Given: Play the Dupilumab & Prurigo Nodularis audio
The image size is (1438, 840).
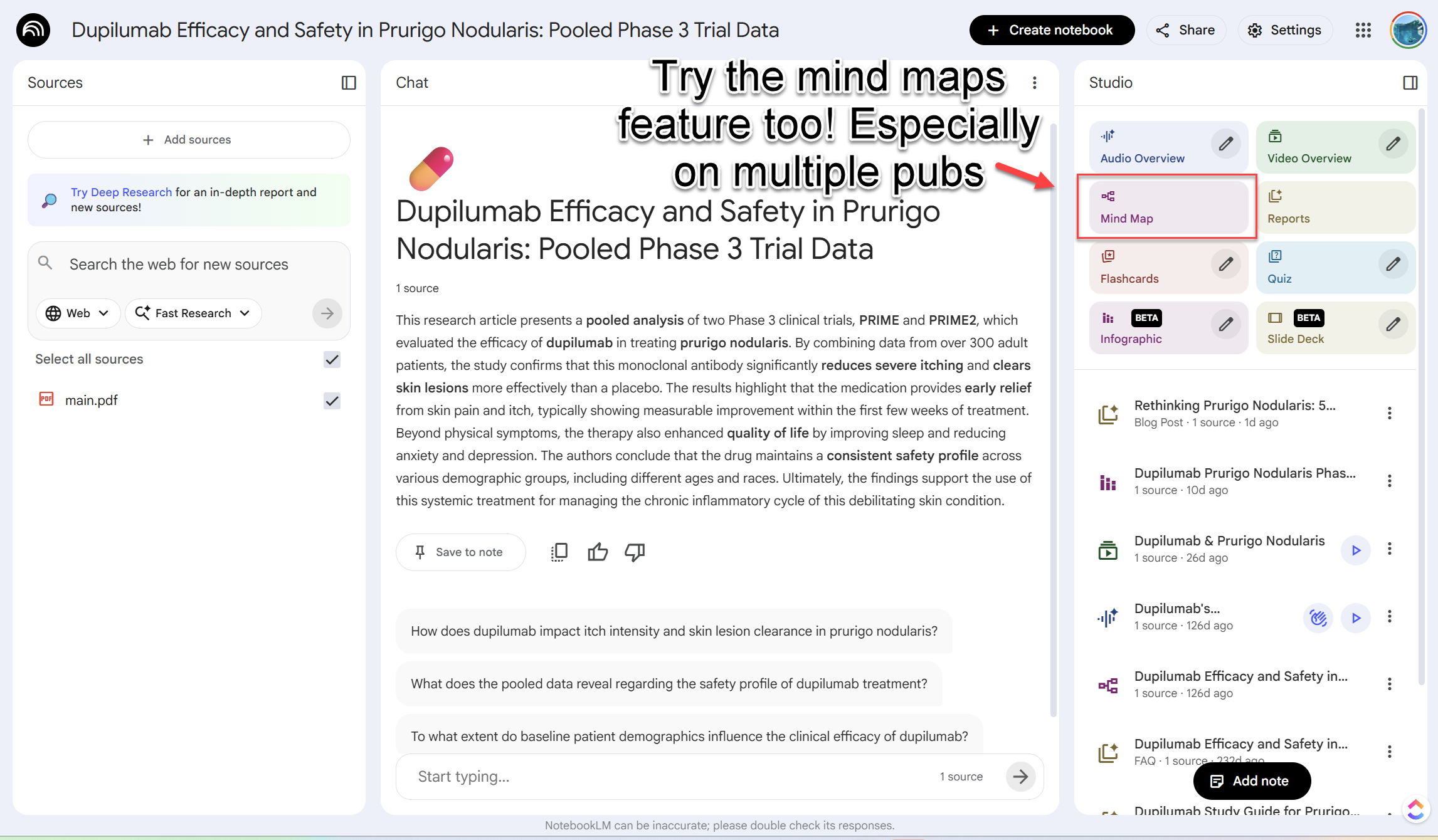Looking at the screenshot, I should point(1356,550).
